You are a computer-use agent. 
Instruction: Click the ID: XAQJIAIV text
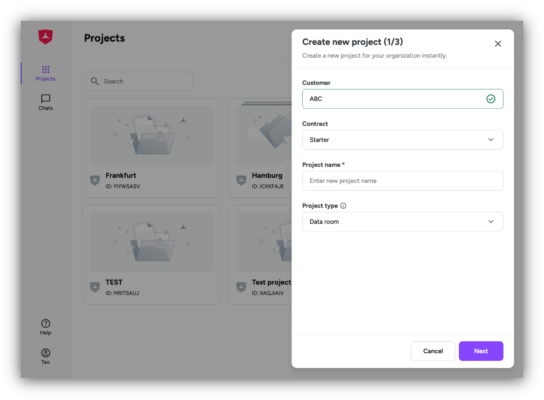click(x=268, y=293)
